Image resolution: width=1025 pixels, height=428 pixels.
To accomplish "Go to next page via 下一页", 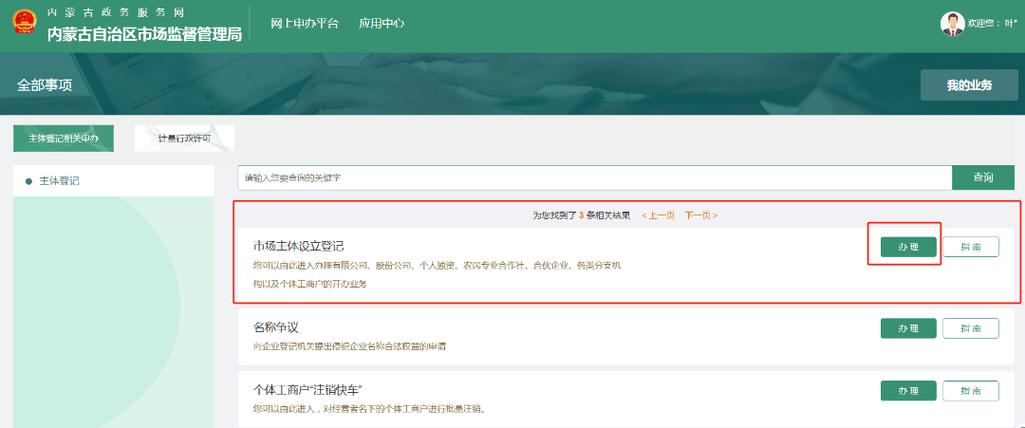I will (x=701, y=215).
